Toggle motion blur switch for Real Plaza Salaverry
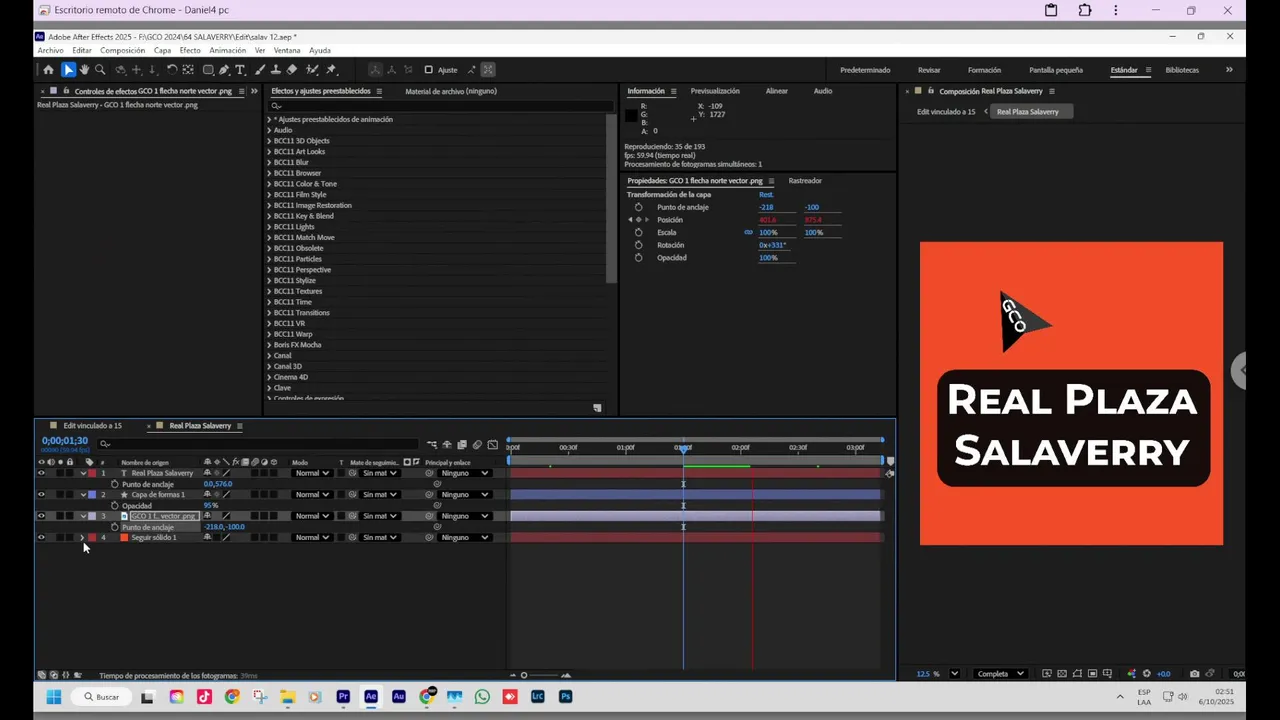This screenshot has height=720, width=1280. point(254,473)
